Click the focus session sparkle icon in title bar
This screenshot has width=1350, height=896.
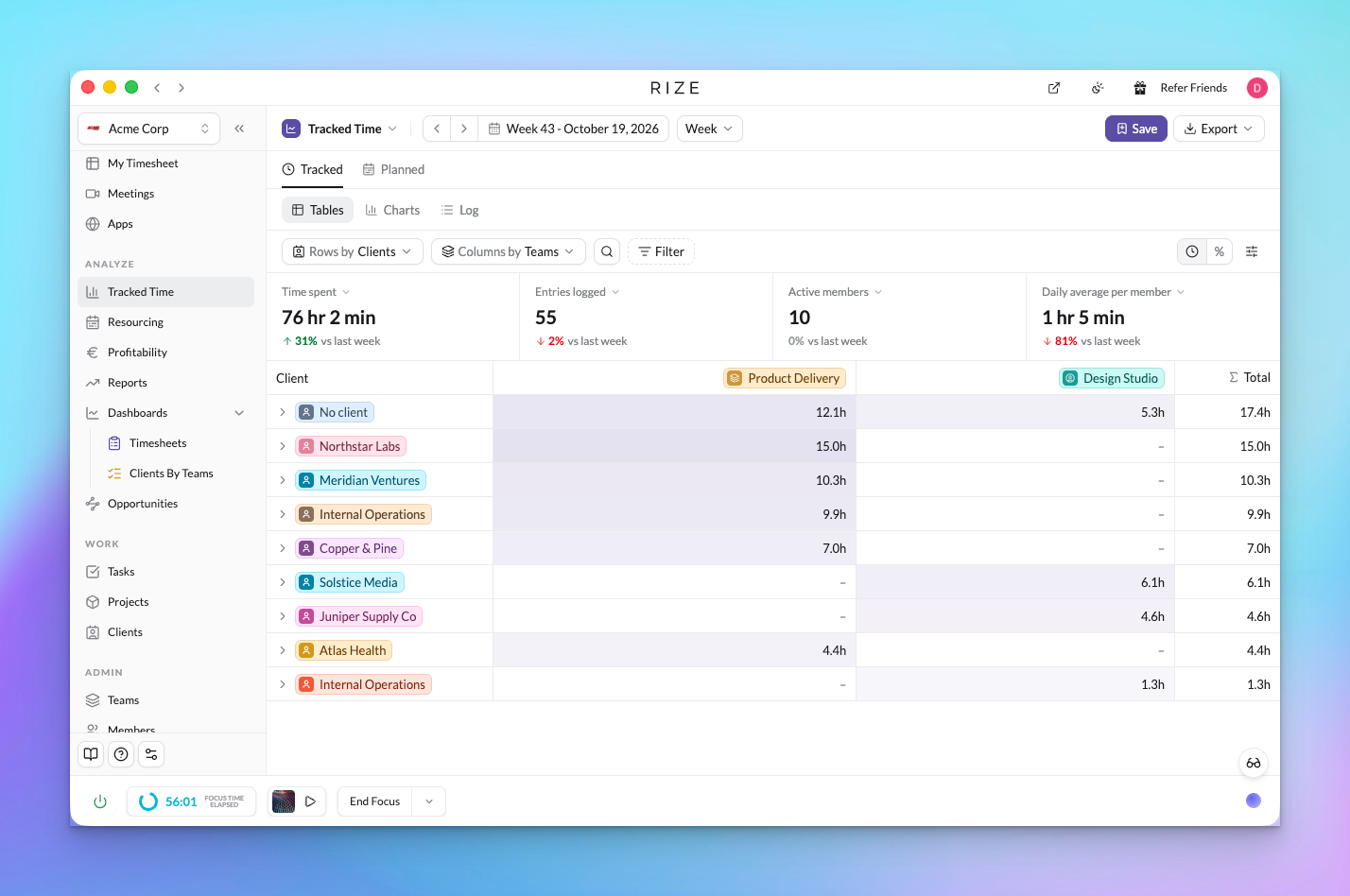coord(1098,88)
